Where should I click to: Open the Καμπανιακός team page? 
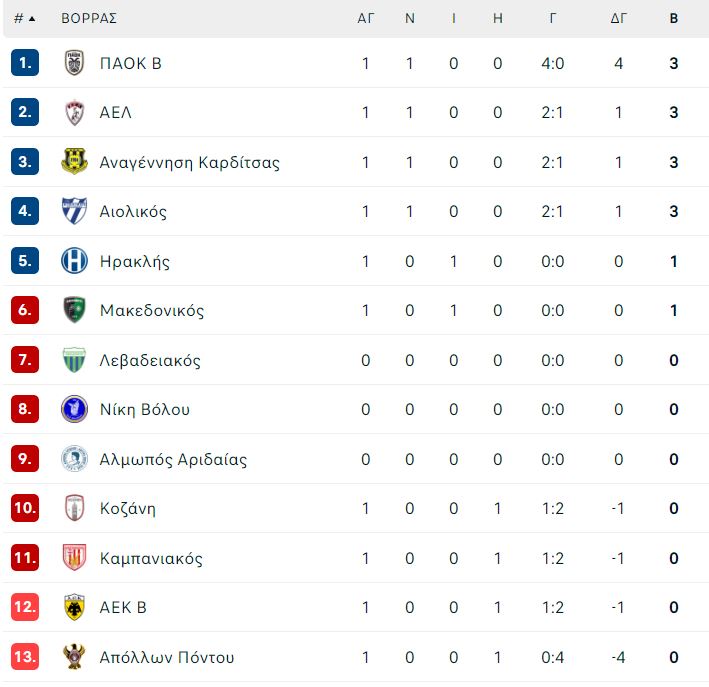[151, 558]
